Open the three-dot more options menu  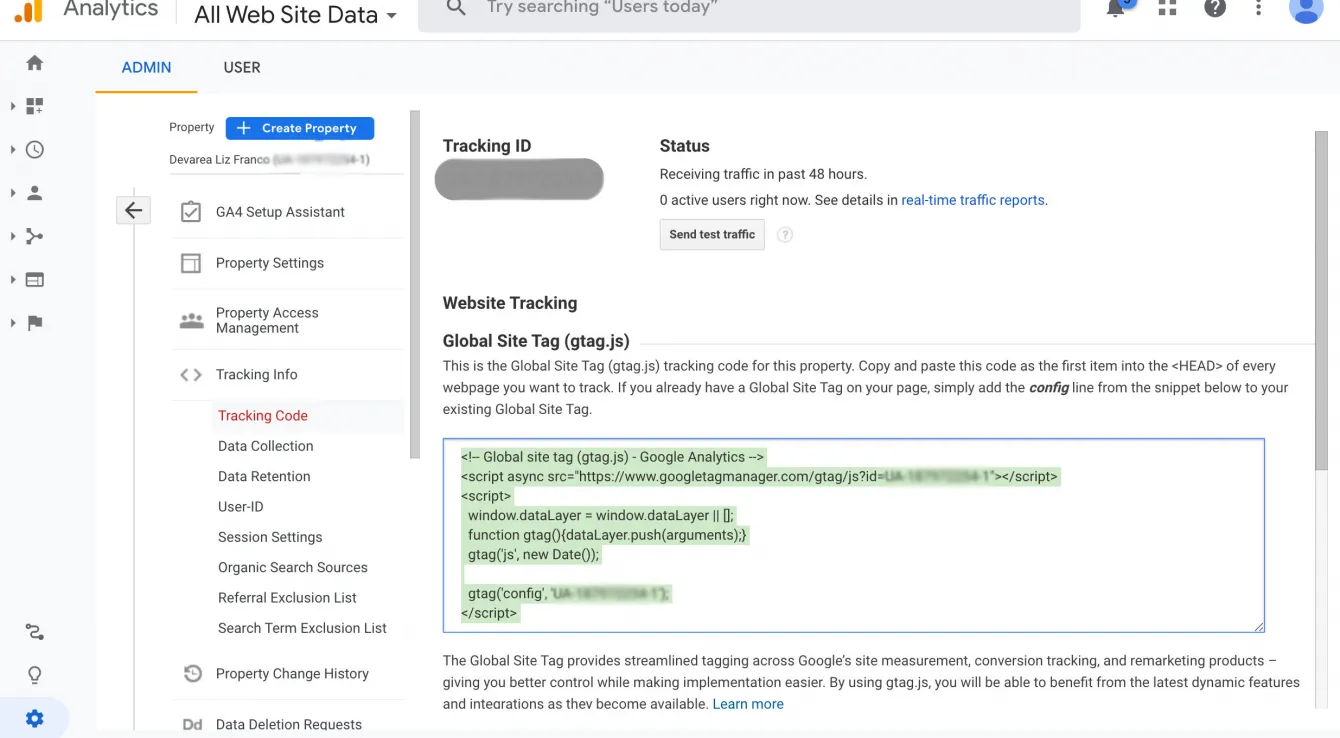(x=1258, y=8)
